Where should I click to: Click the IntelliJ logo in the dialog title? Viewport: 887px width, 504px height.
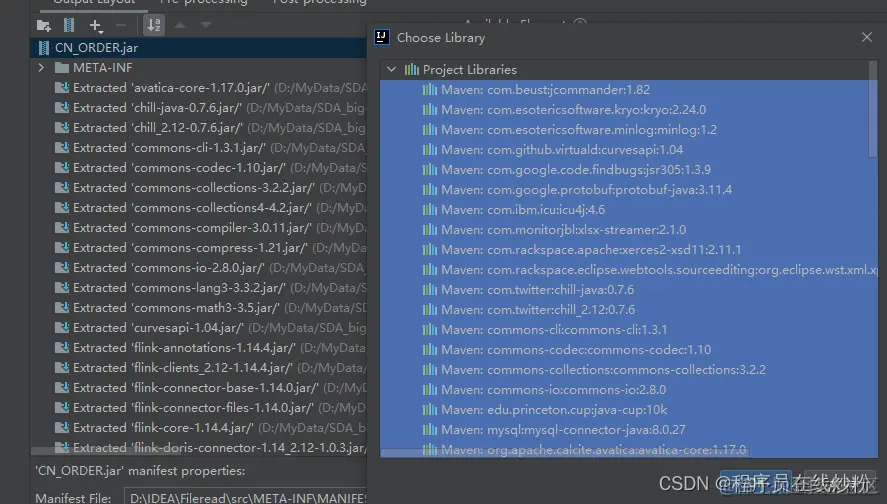click(x=382, y=37)
